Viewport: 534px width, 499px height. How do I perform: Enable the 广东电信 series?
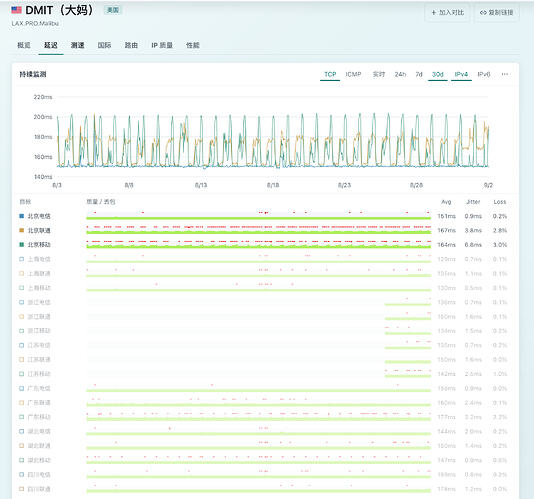point(21,388)
